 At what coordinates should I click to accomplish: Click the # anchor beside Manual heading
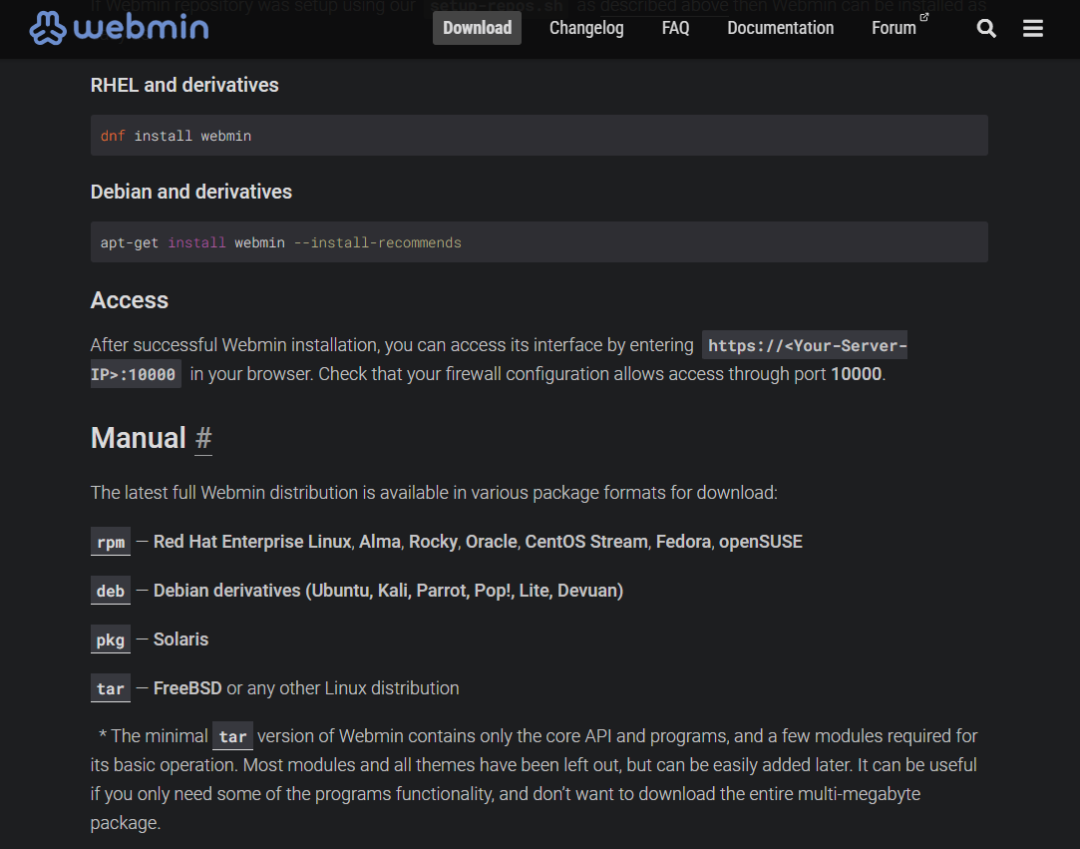(203, 439)
